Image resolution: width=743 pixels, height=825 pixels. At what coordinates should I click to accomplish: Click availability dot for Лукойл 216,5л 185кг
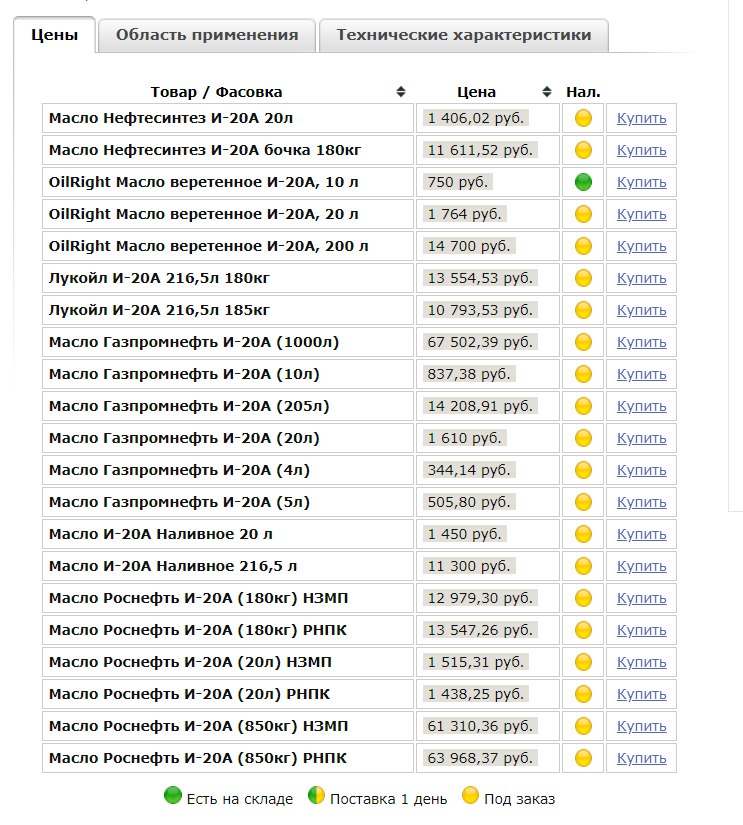(x=583, y=310)
